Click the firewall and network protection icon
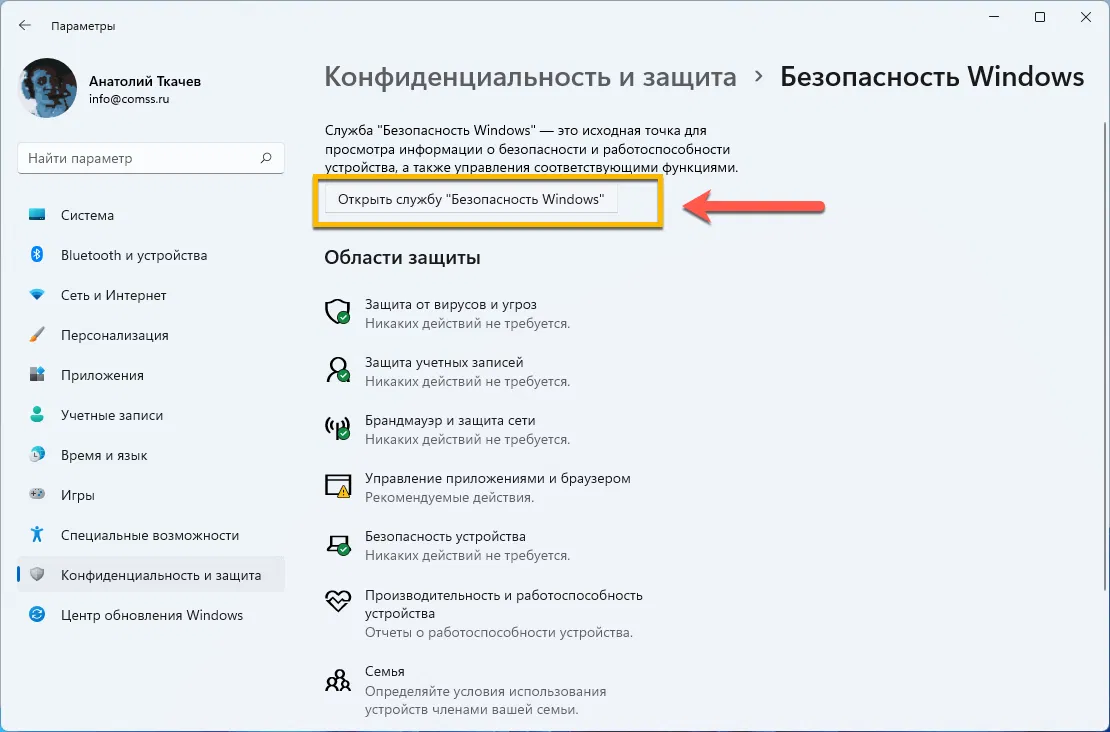 (x=338, y=428)
